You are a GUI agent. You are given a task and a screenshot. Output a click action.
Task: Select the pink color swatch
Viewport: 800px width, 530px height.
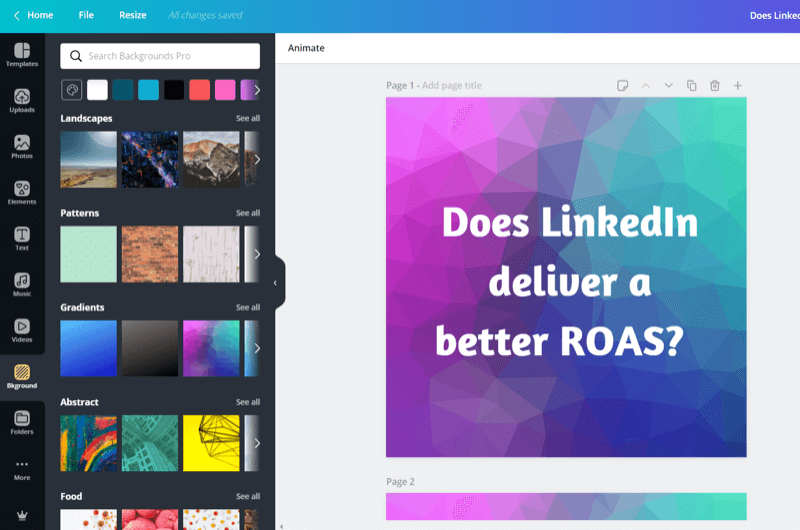[225, 90]
